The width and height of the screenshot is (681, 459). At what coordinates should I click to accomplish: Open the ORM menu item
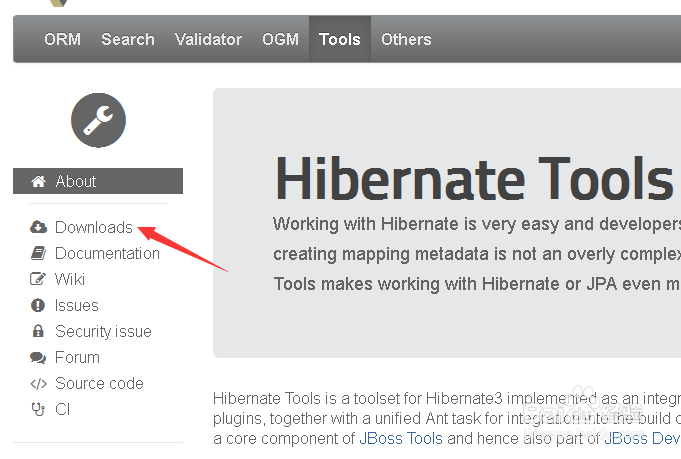click(x=62, y=40)
